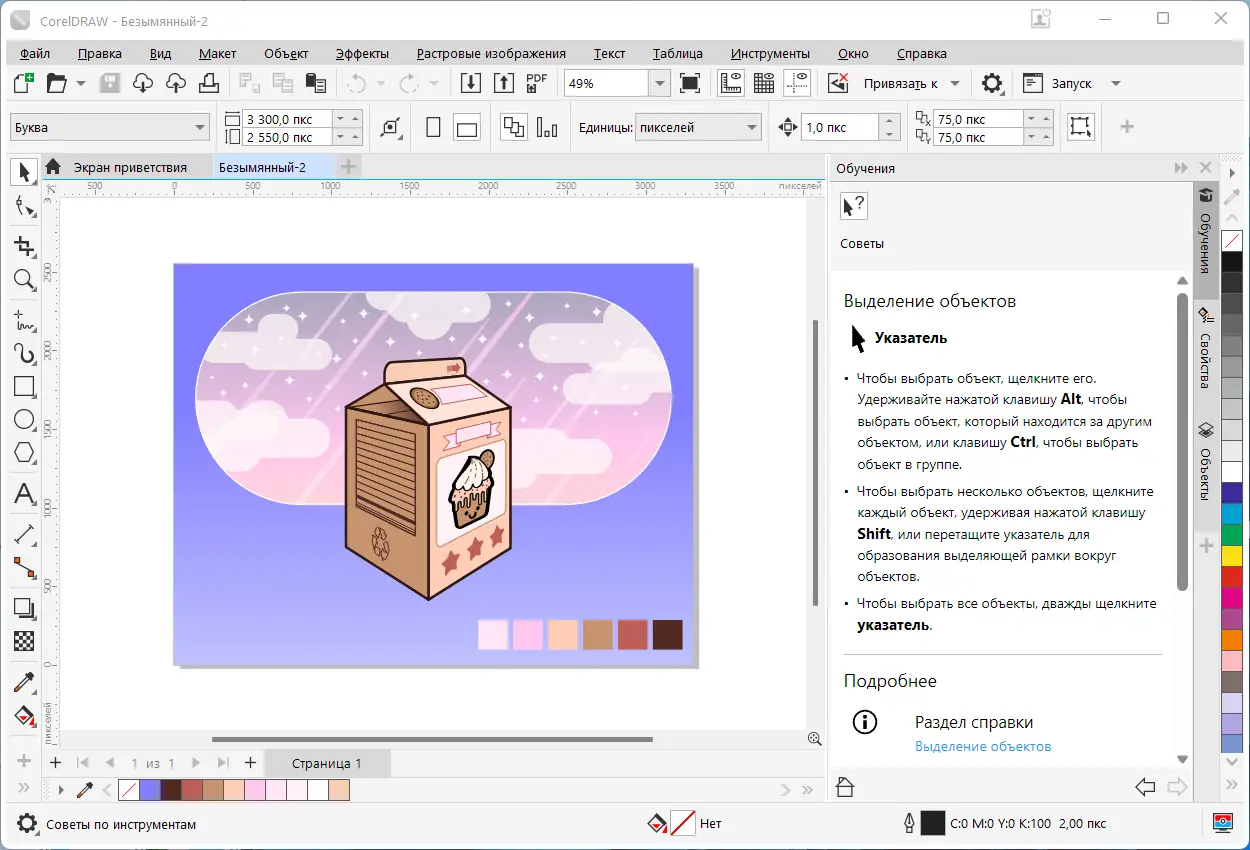Viewport: 1250px width, 850px height.
Task: Select the Polygon tool
Action: (x=24, y=453)
